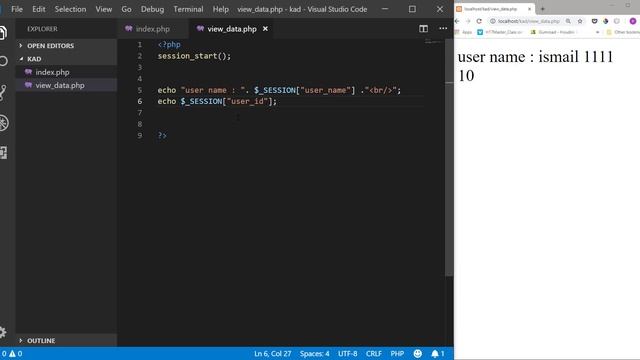Open the View menu
The image size is (640, 360).
click(104, 9)
